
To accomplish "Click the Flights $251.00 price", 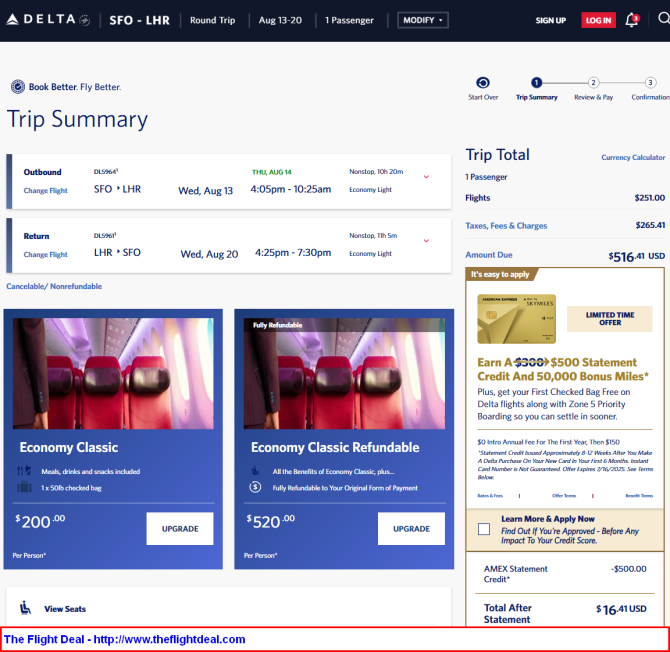I will [649, 198].
